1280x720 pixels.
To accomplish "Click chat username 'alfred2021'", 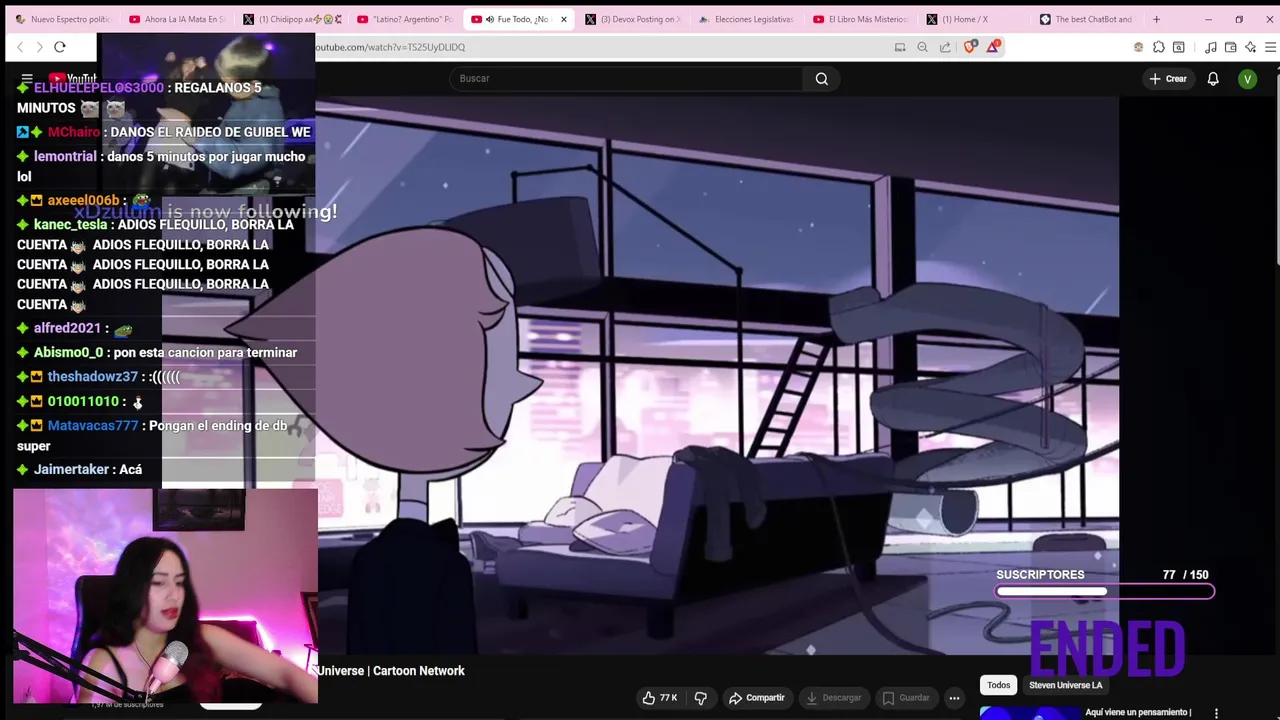I will pyautogui.click(x=67, y=329).
